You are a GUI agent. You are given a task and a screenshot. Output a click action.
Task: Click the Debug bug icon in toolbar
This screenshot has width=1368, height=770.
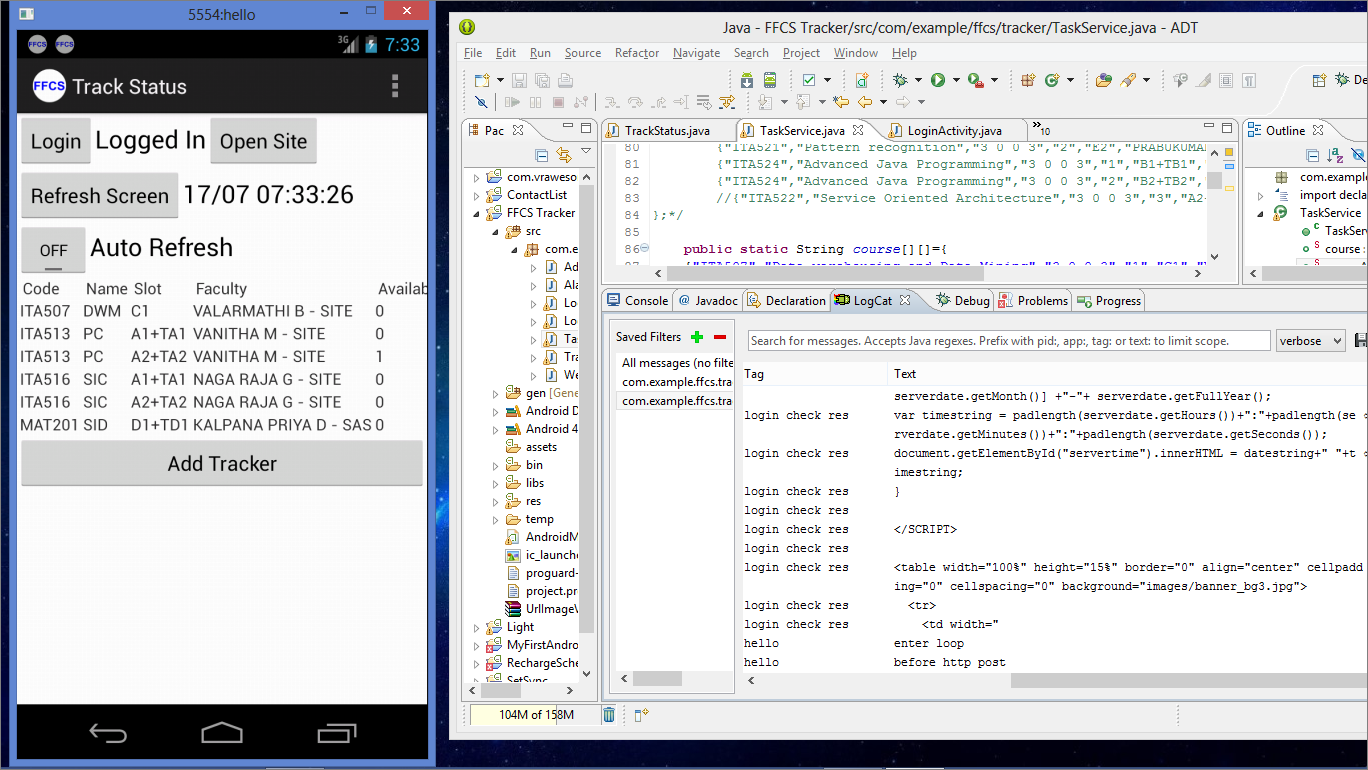900,80
